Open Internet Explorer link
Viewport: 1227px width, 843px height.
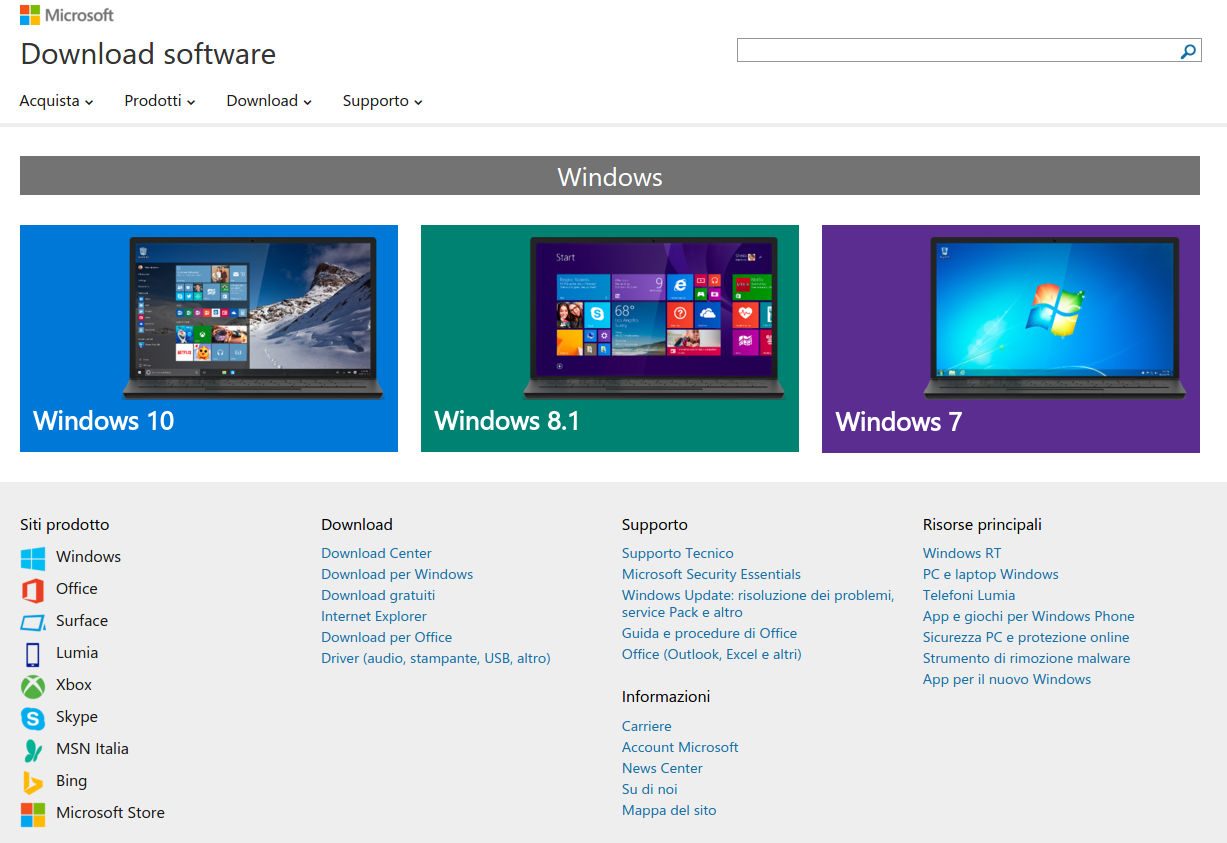(374, 616)
